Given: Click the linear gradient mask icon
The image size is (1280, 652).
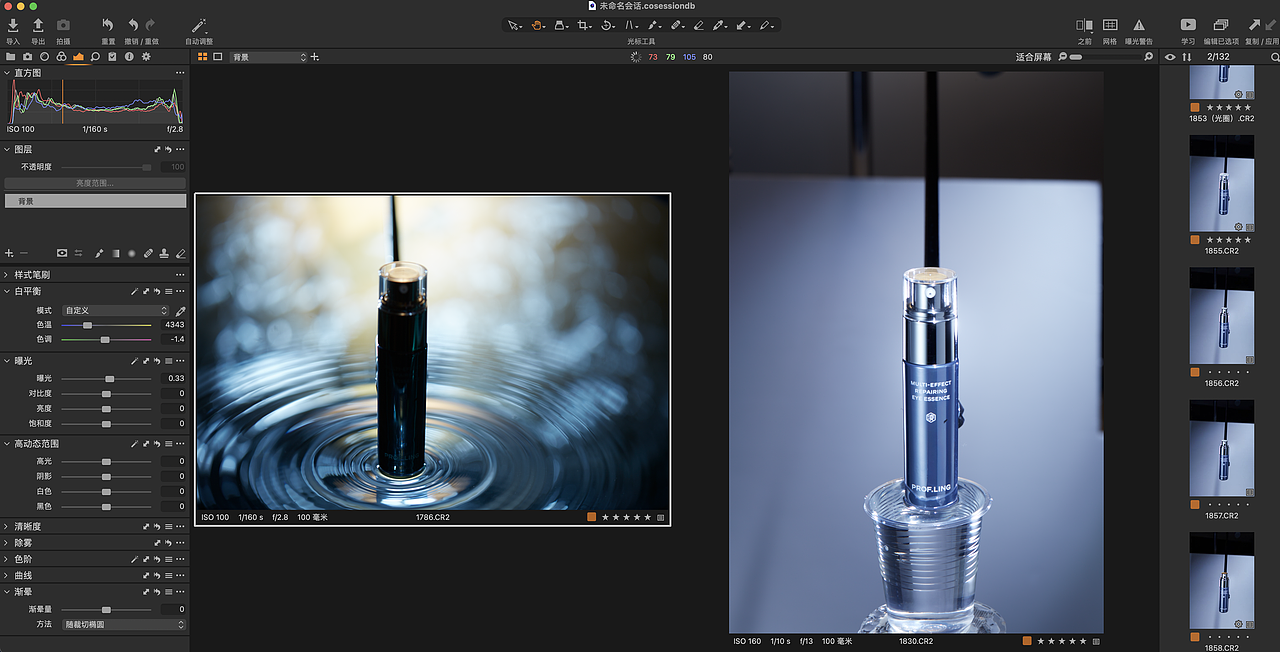Looking at the screenshot, I should [115, 253].
